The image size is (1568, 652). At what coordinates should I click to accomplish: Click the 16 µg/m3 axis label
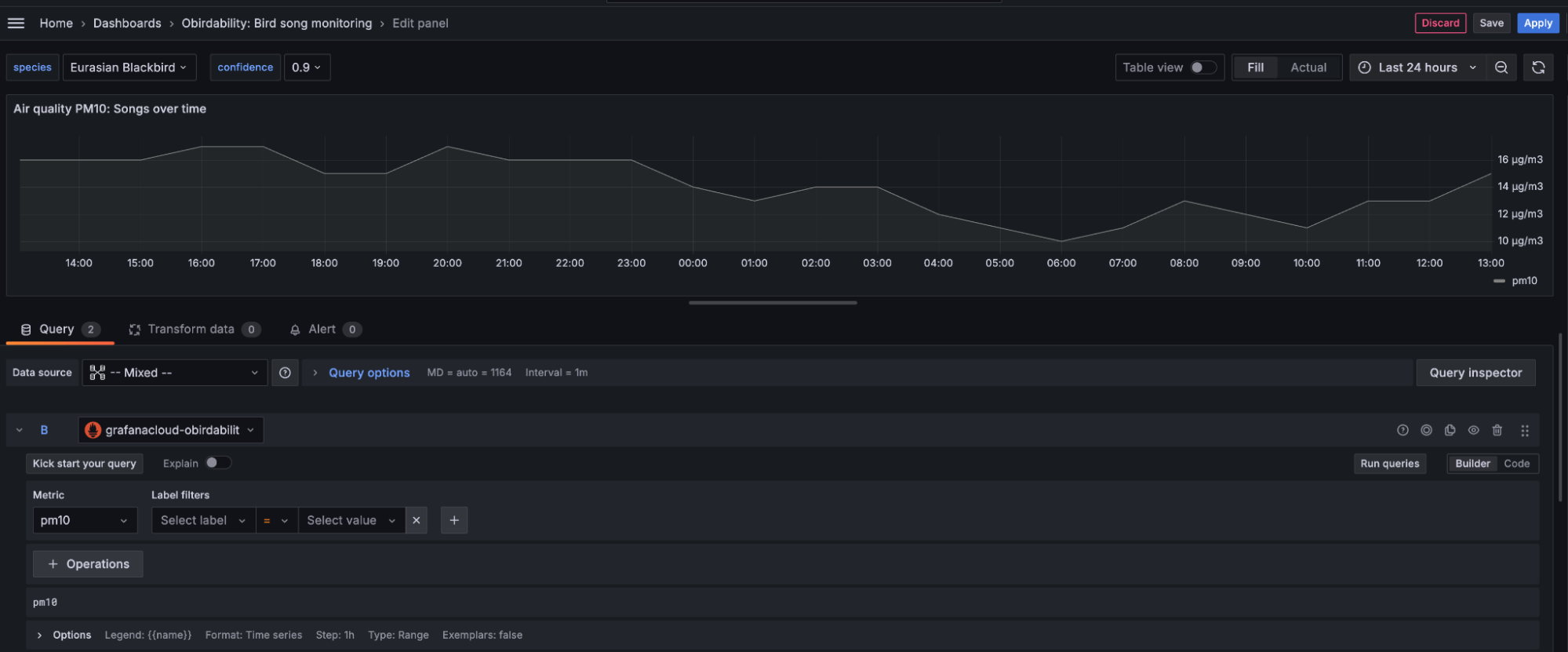coord(1519,159)
